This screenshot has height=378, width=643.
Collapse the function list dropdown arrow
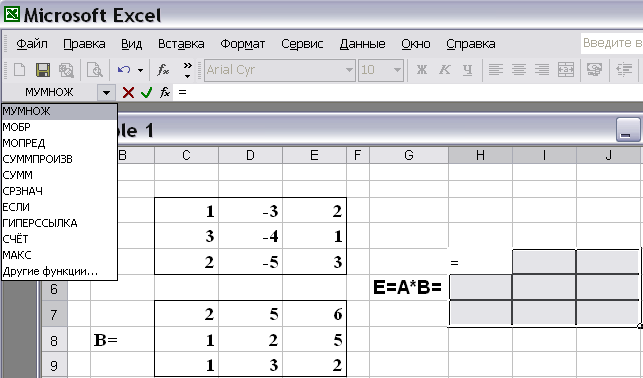point(106,93)
